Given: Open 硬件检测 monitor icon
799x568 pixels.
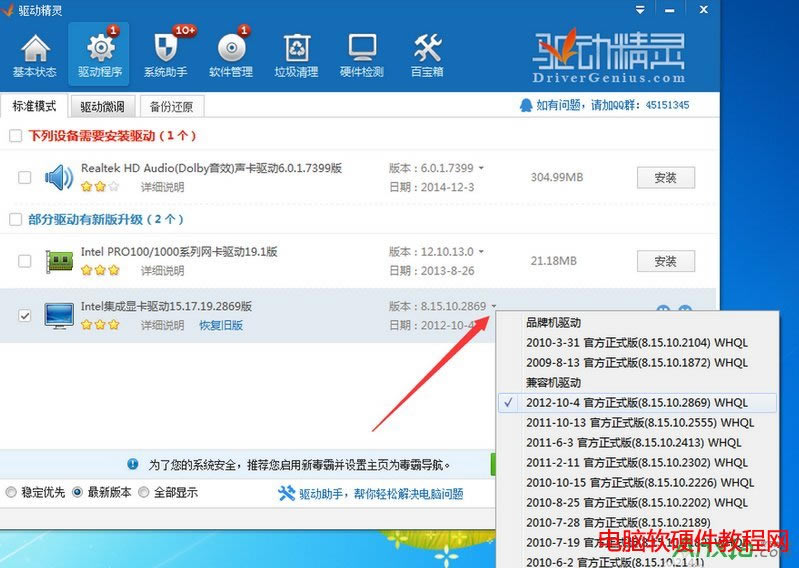Looking at the screenshot, I should 361,55.
